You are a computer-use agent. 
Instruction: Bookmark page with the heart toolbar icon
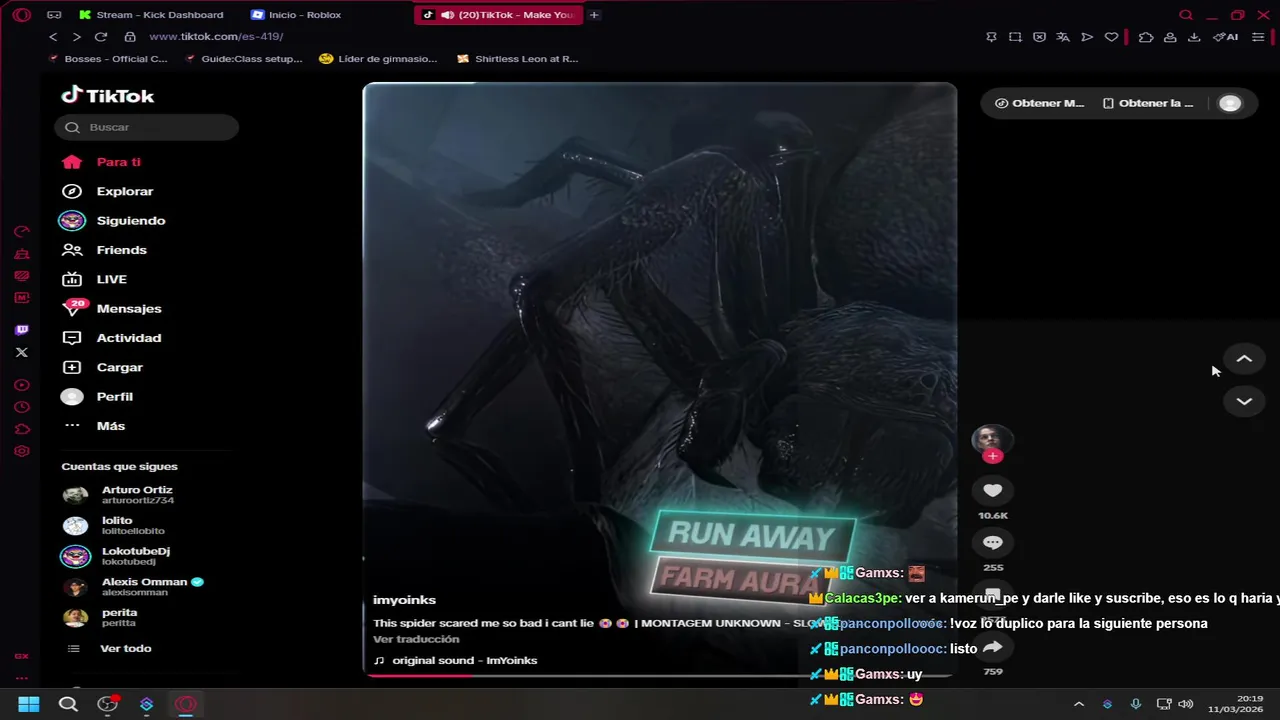(1111, 37)
